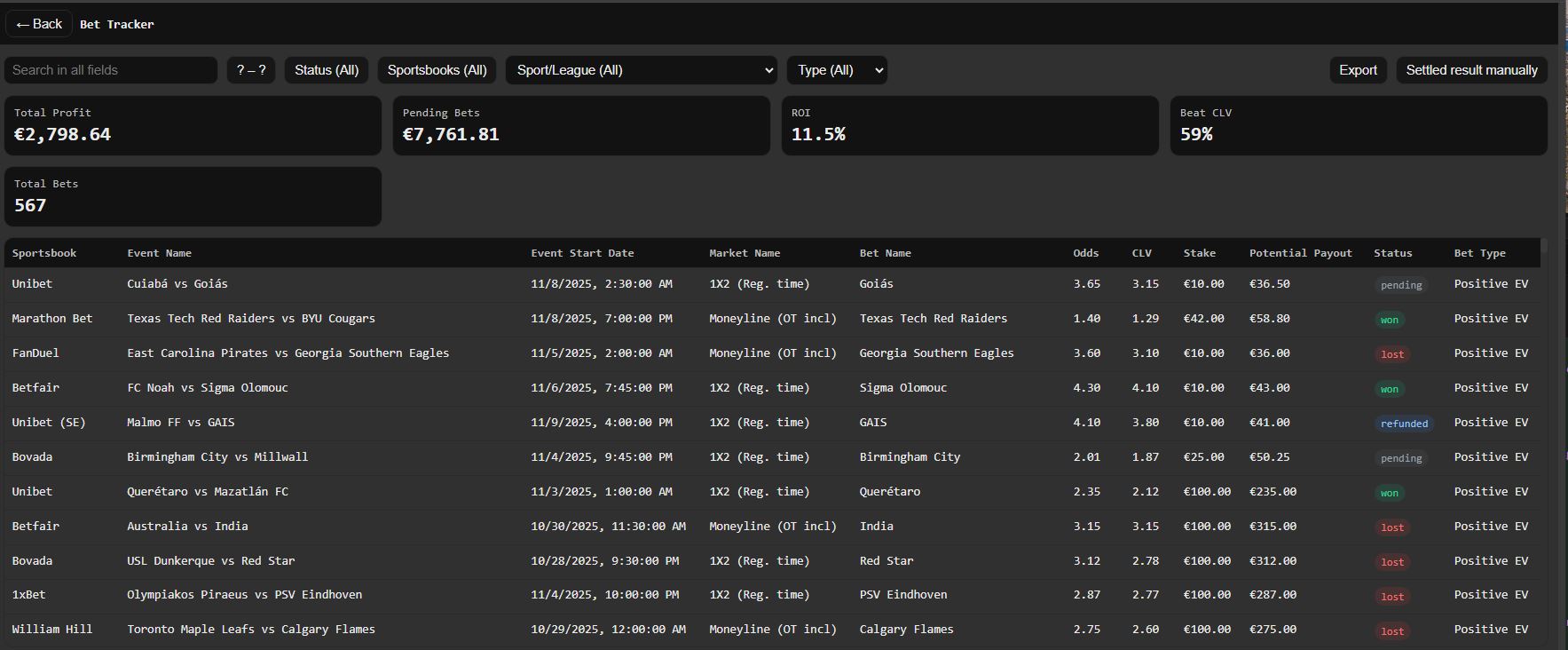Click lost status on Calgary Flames row
Viewport: 1568px width, 650px height.
click(1392, 631)
